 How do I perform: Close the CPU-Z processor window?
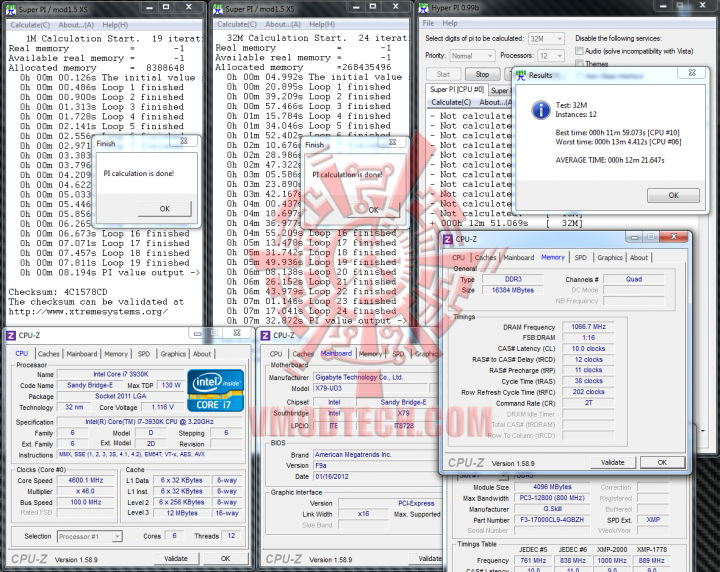[237, 333]
